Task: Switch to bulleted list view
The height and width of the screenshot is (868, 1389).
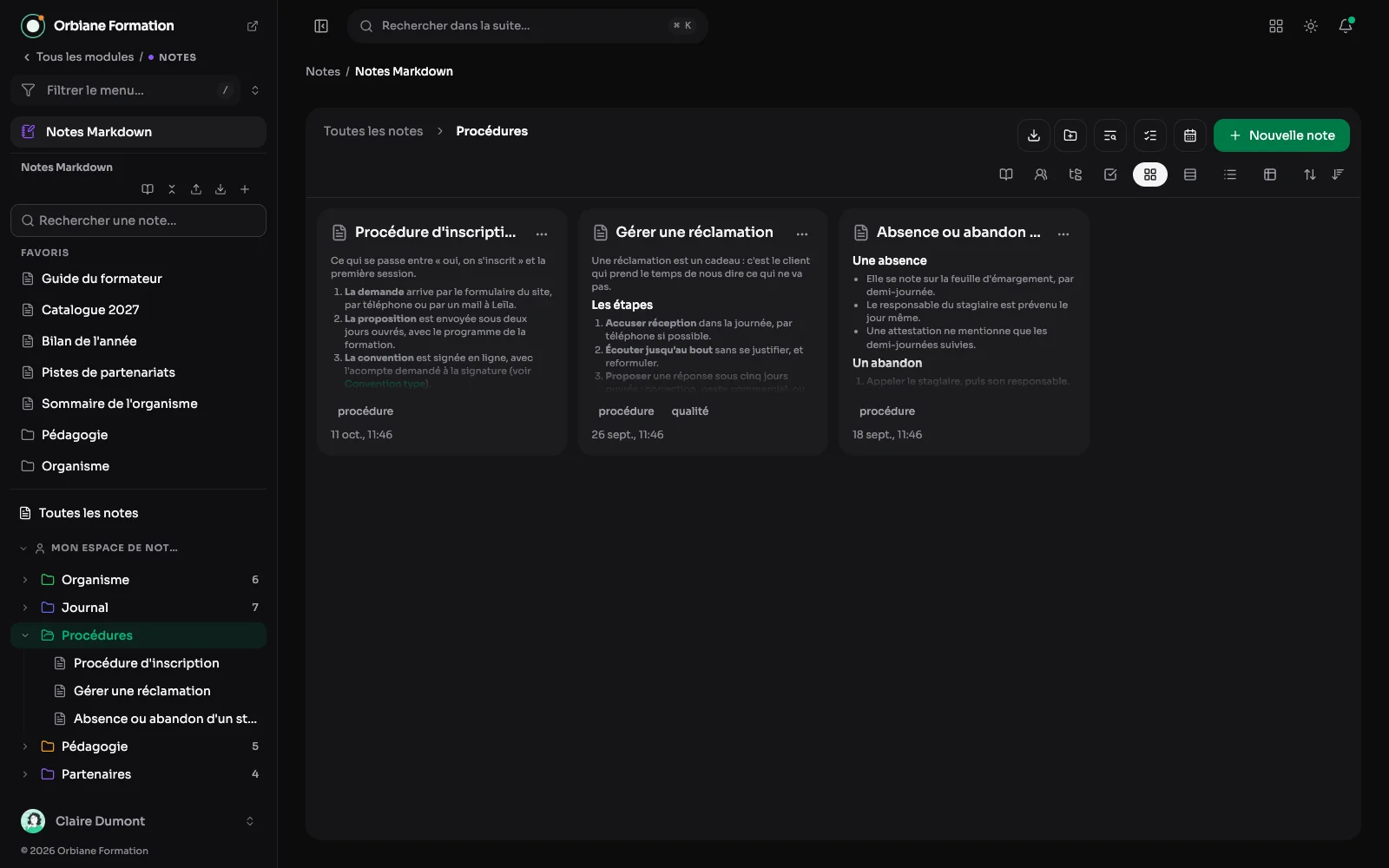Action: point(1230,174)
